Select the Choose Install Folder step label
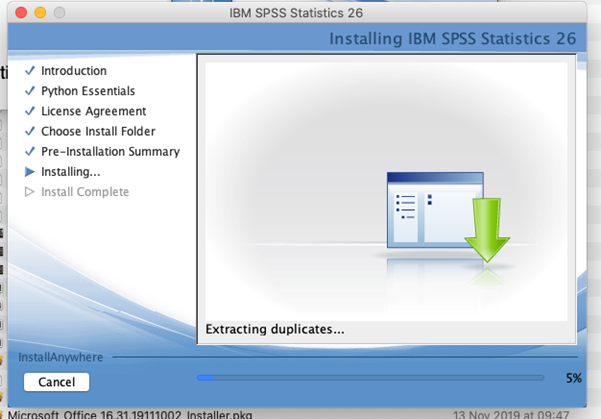Viewport: 601px width, 419px height. pyautogui.click(x=98, y=131)
